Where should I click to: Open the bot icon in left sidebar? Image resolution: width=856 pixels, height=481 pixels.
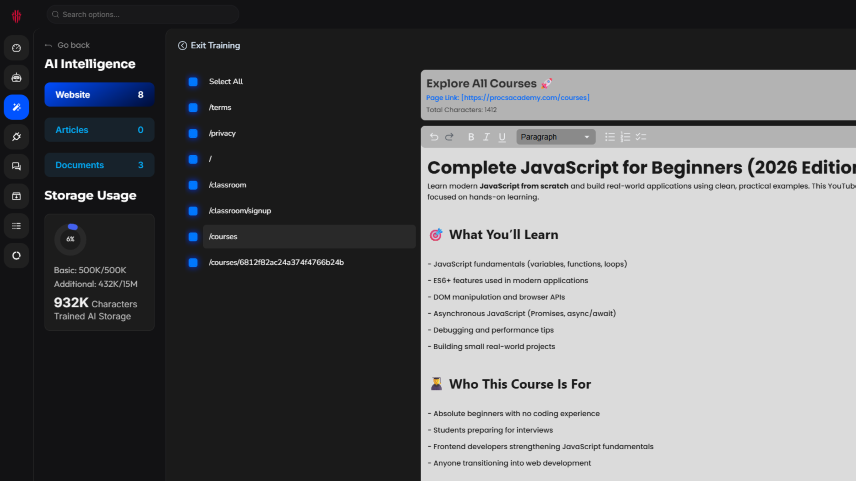tap(16, 77)
